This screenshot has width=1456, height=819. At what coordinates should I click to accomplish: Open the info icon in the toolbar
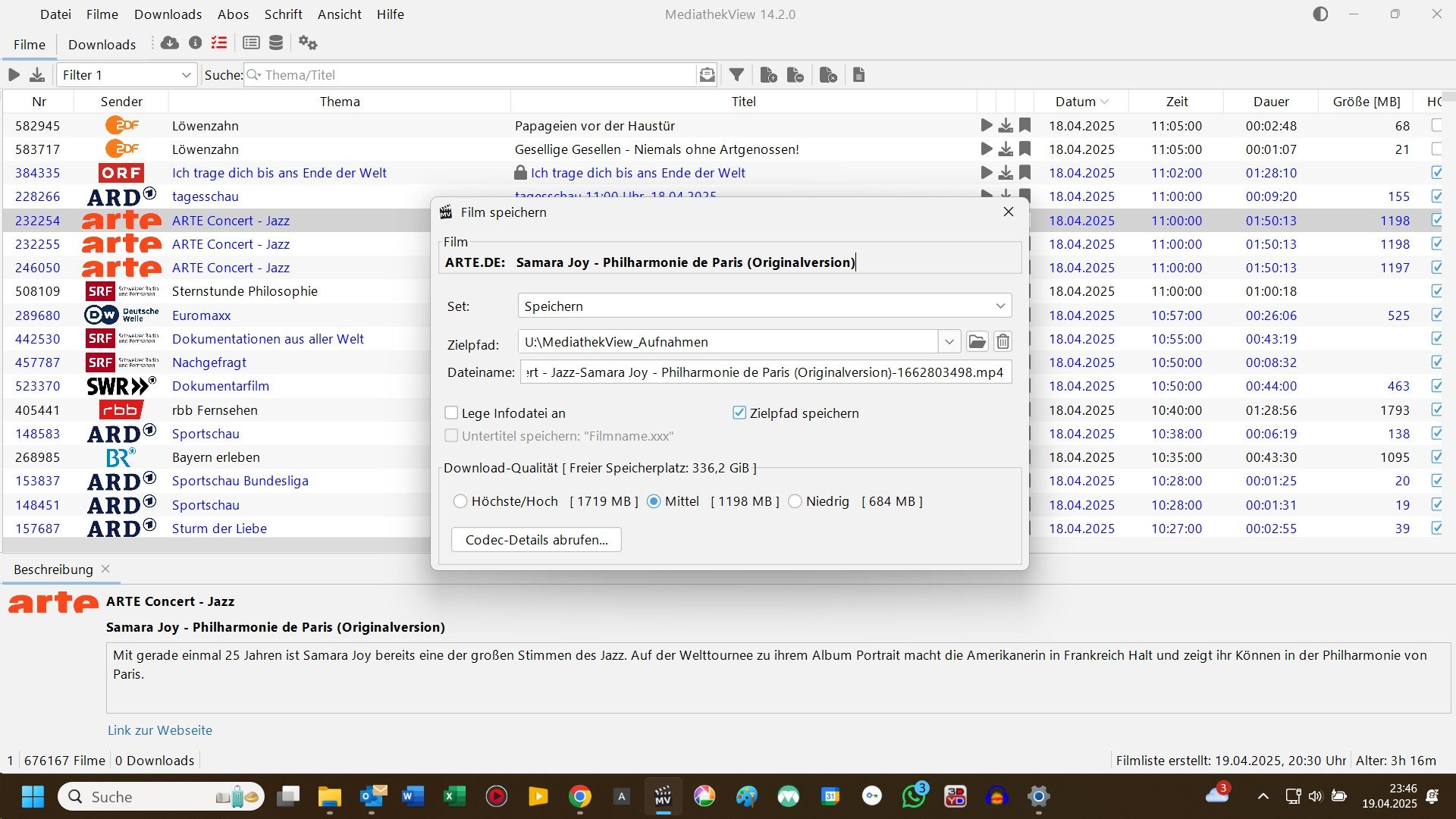pyautogui.click(x=195, y=43)
